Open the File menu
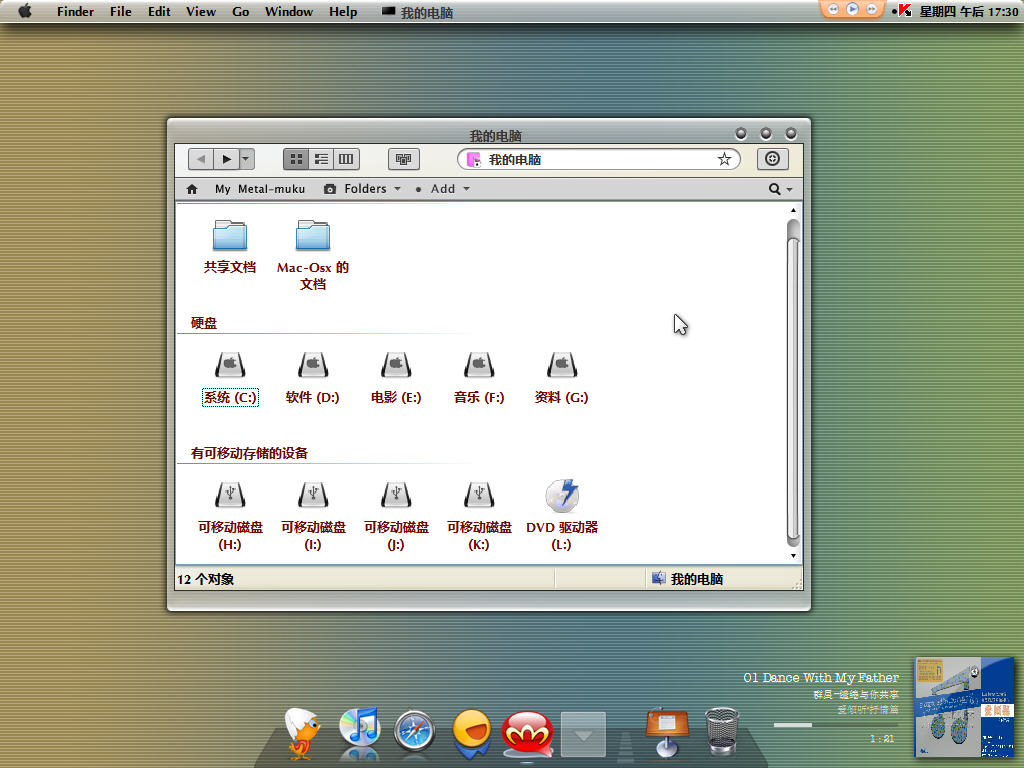 pos(120,11)
